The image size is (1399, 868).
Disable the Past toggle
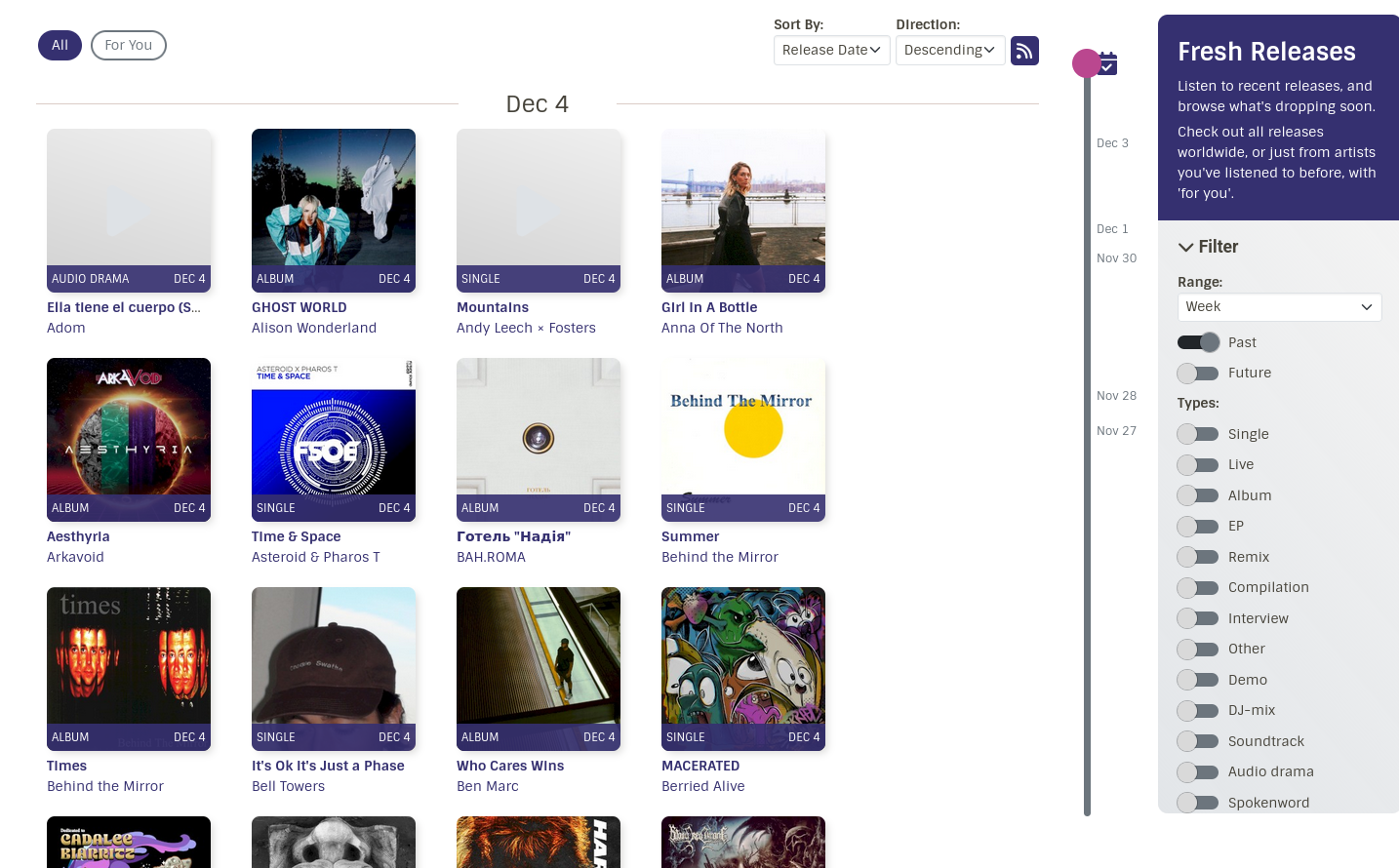coord(1198,342)
